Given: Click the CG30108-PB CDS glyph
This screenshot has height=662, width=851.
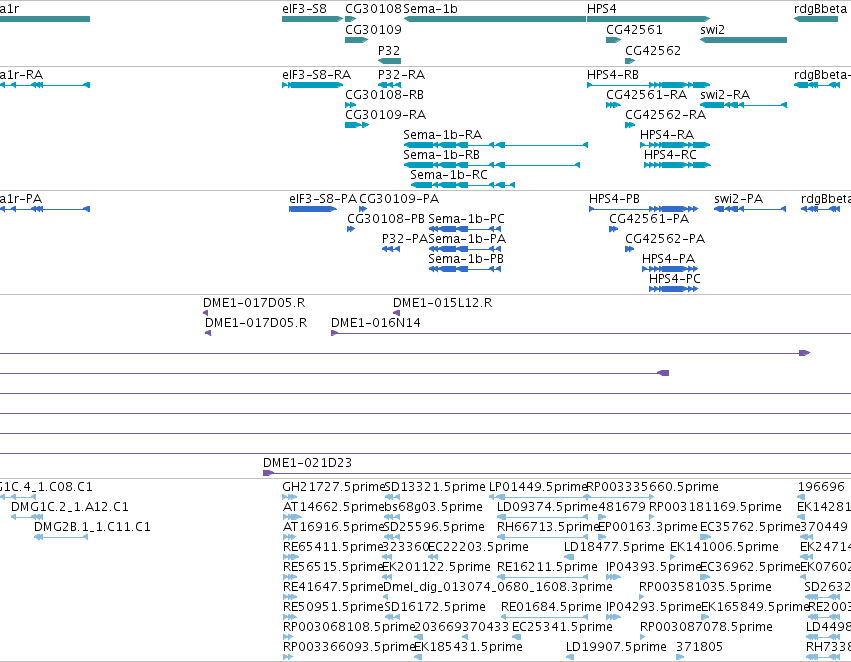Looking at the screenshot, I should coord(351,229).
